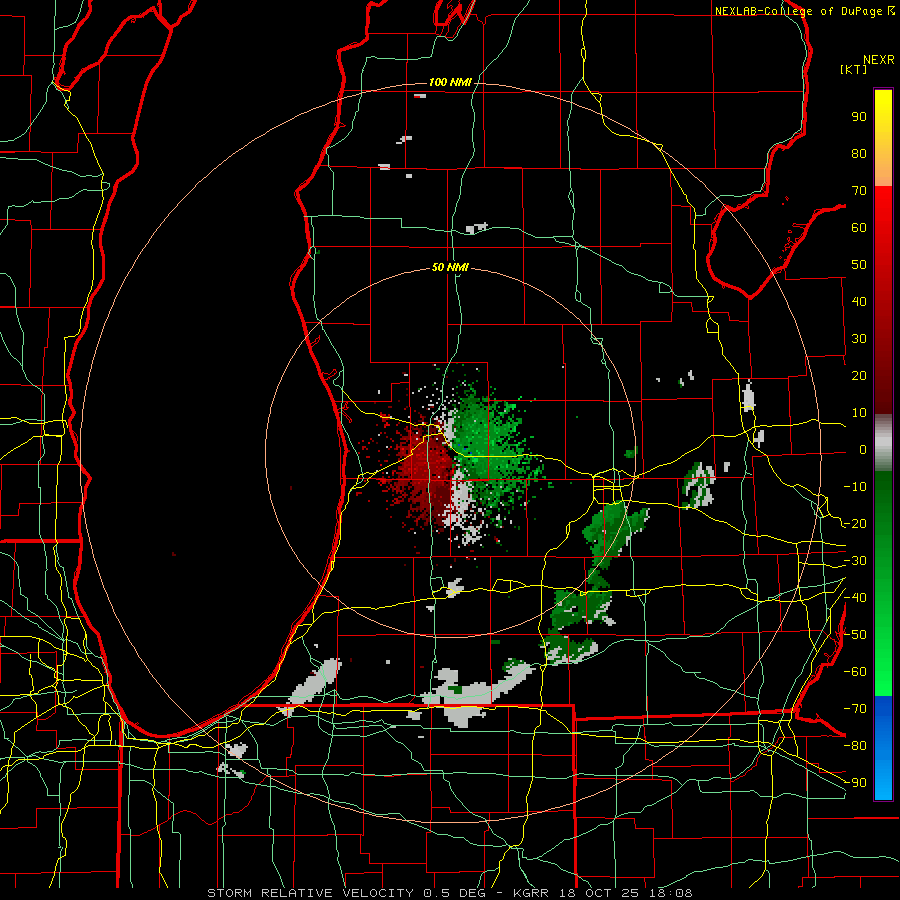Image resolution: width=900 pixels, height=900 pixels.
Task: Click the -10 value on the velocity scale
Action: pyautogui.click(x=855, y=487)
